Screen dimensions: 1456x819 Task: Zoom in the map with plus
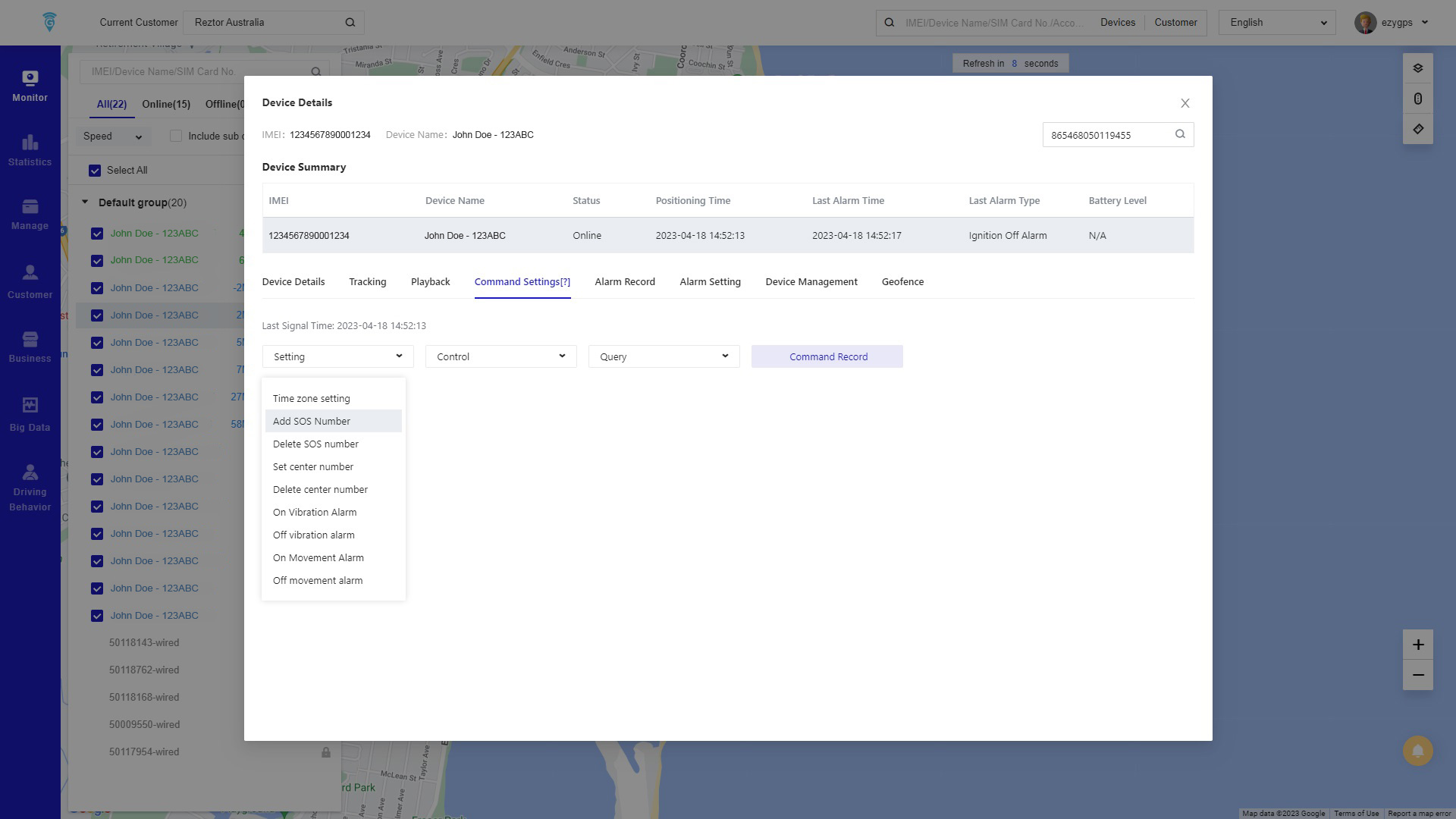1417,645
